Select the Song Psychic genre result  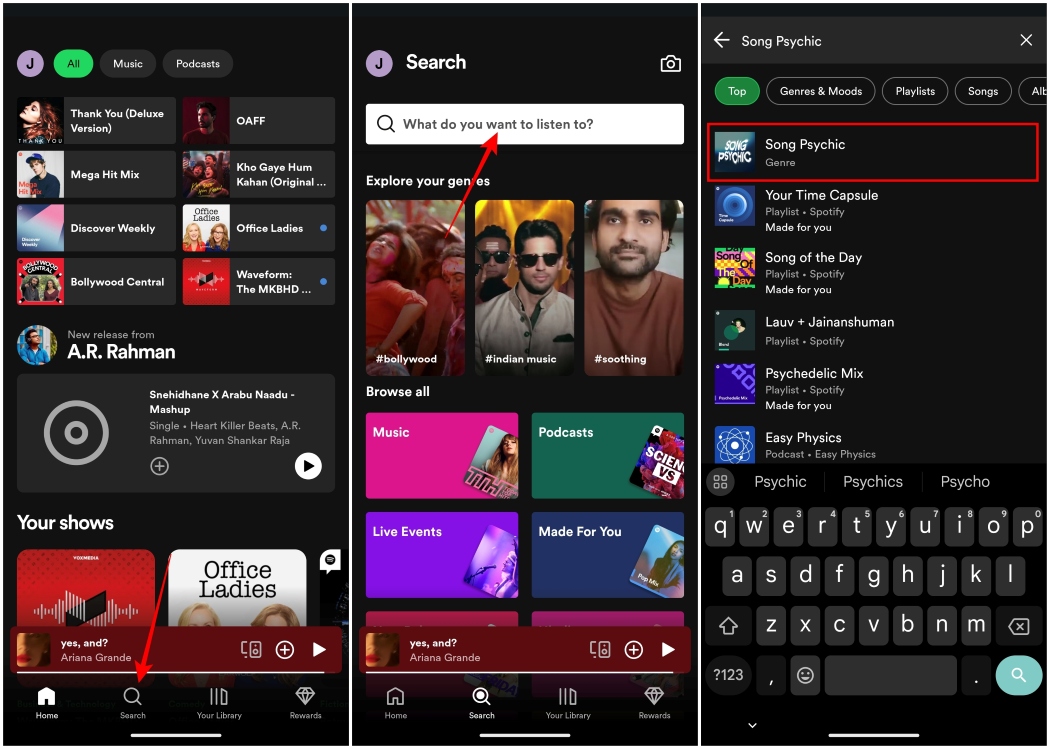pyautogui.click(x=872, y=151)
